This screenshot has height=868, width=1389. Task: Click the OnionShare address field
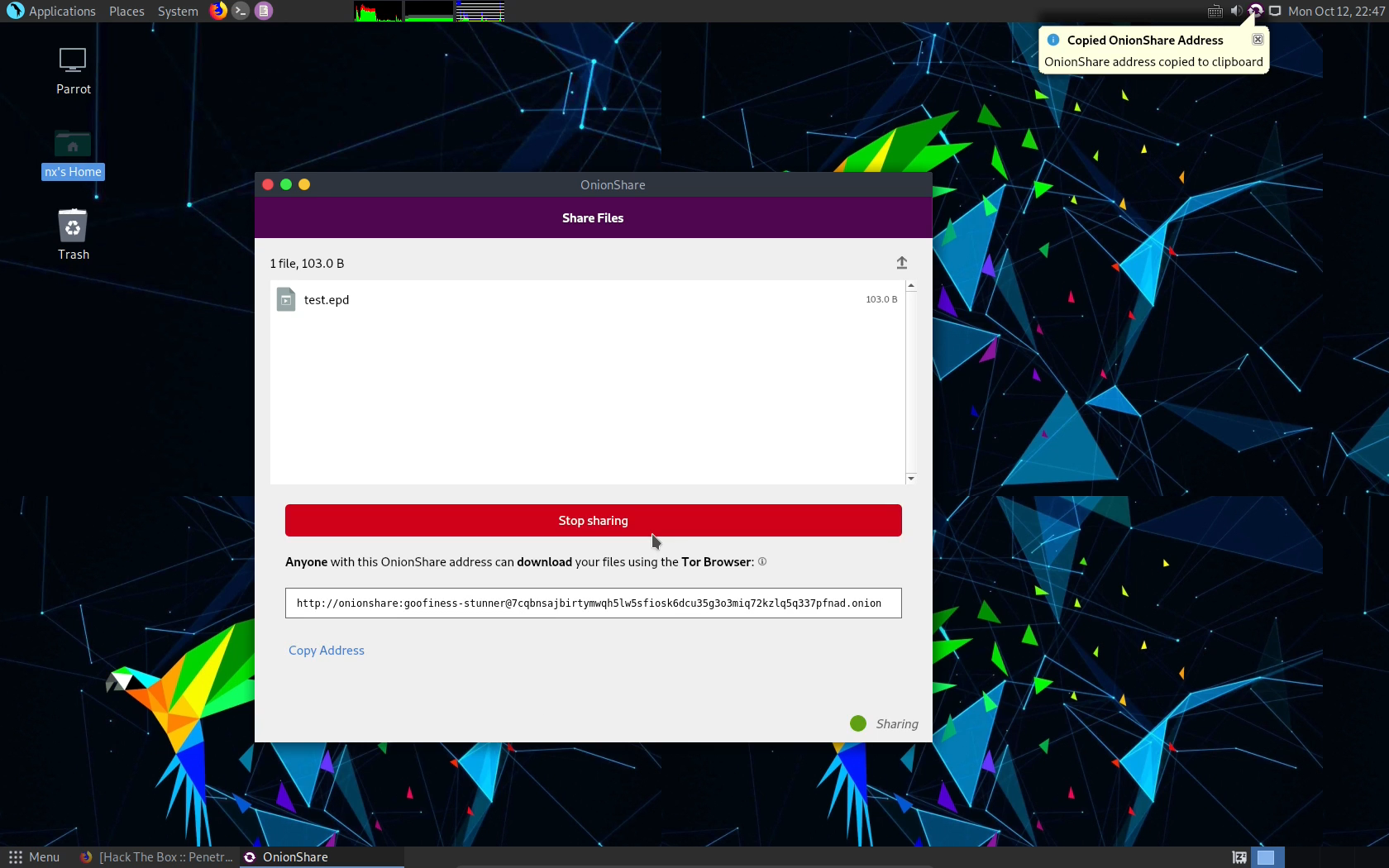pos(594,603)
